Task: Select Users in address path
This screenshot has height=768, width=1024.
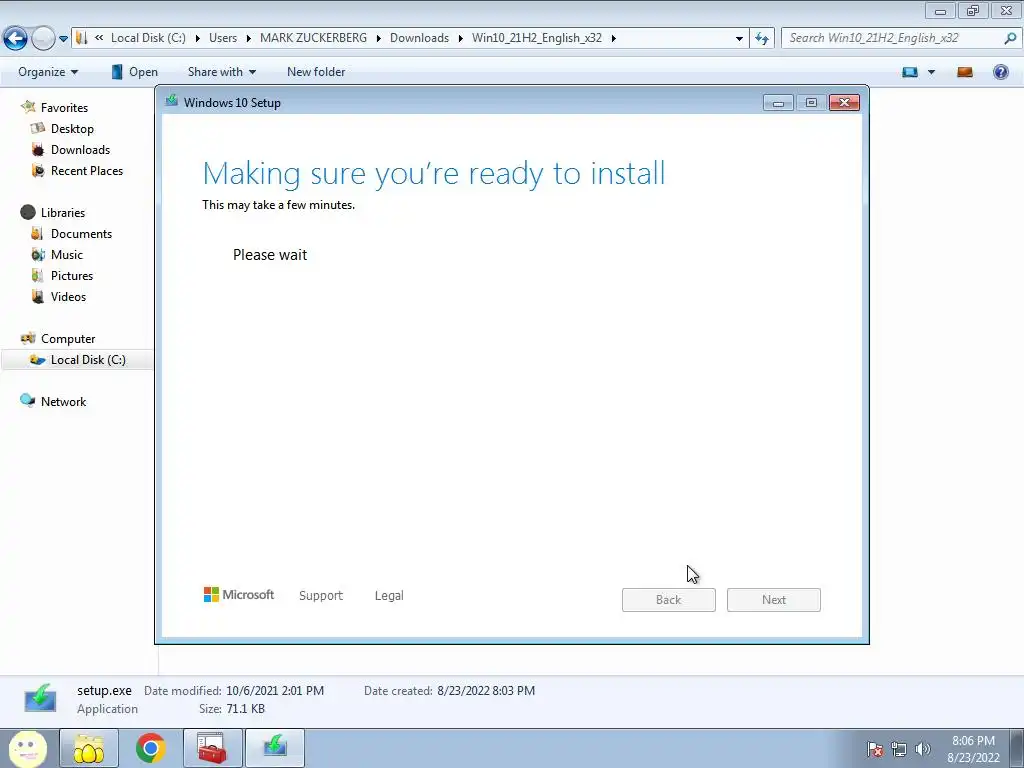Action: point(223,38)
